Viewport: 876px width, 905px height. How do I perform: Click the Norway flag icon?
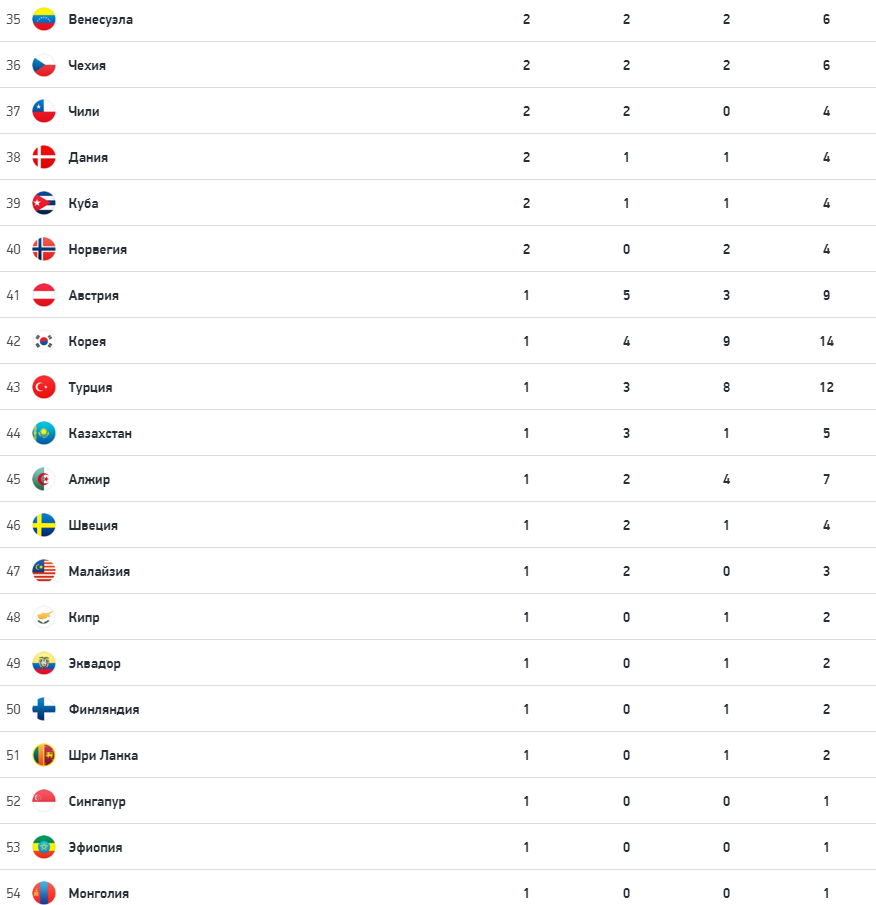click(44, 249)
